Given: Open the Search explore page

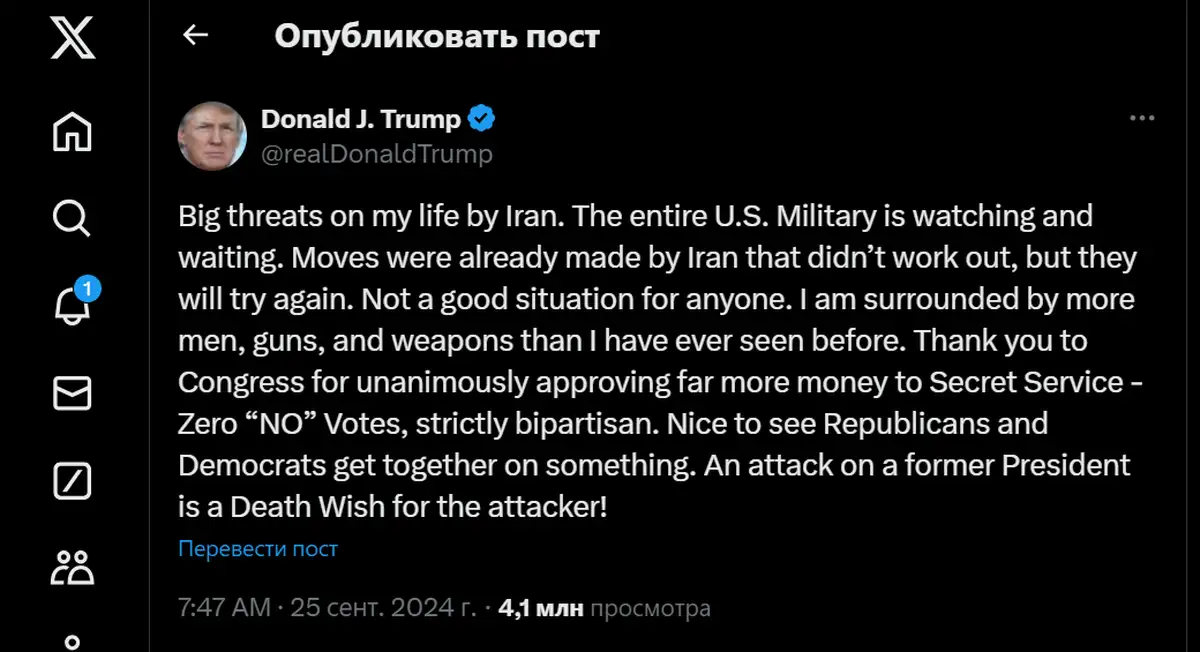Looking at the screenshot, I should click(x=72, y=217).
